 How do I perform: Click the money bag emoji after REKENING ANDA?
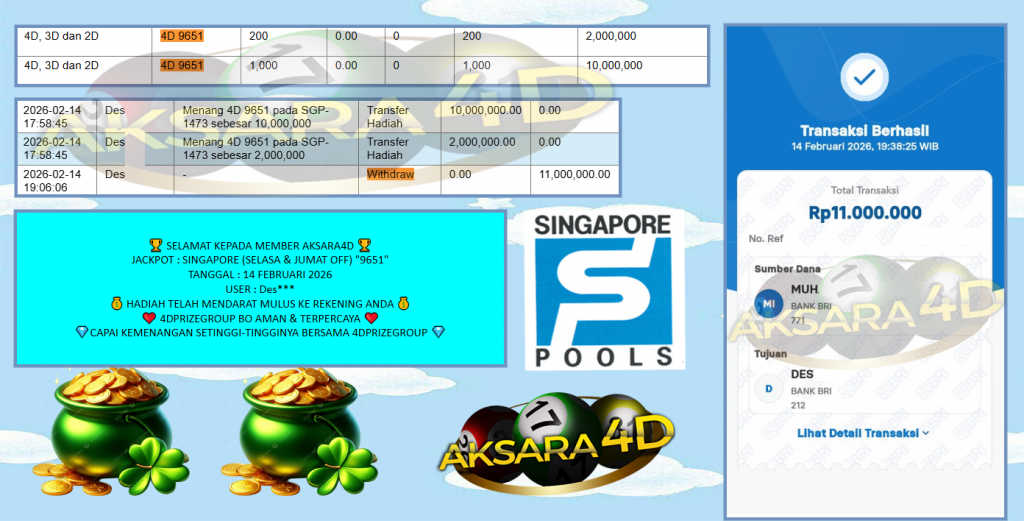[x=404, y=304]
